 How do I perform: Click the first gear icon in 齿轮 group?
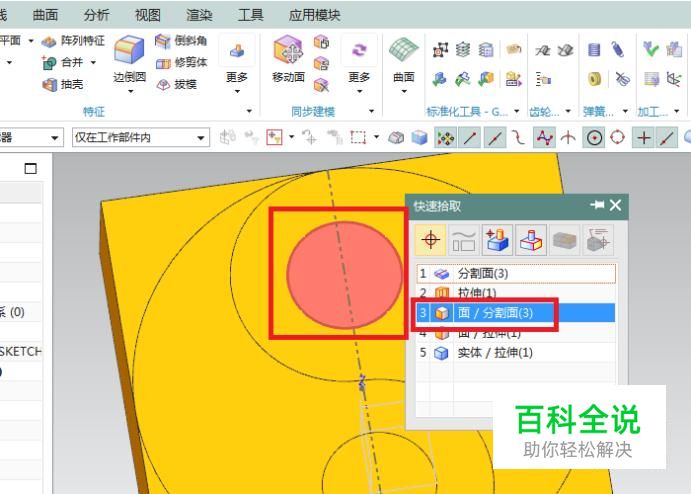pos(542,50)
